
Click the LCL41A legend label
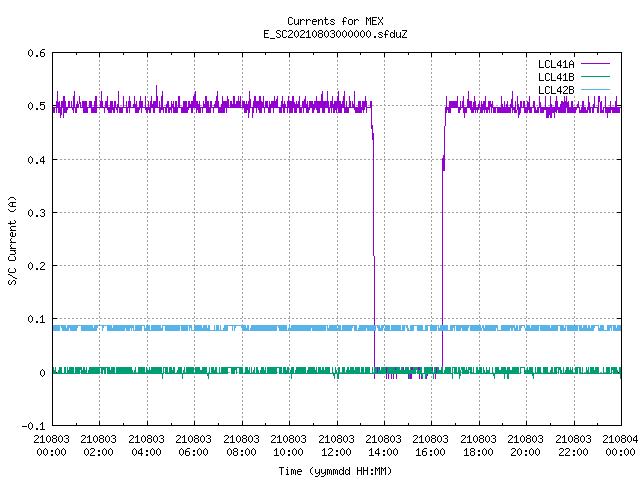coord(556,64)
